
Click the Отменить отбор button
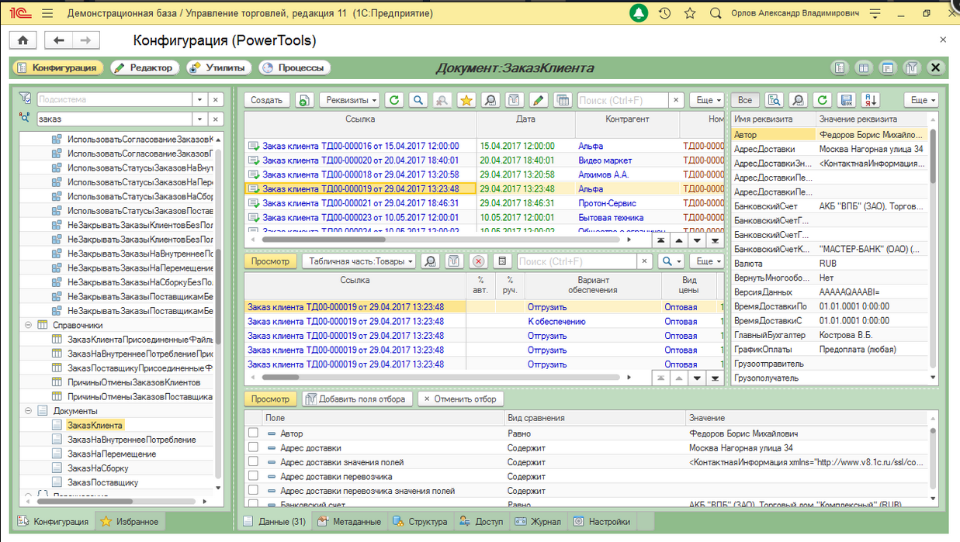point(460,399)
